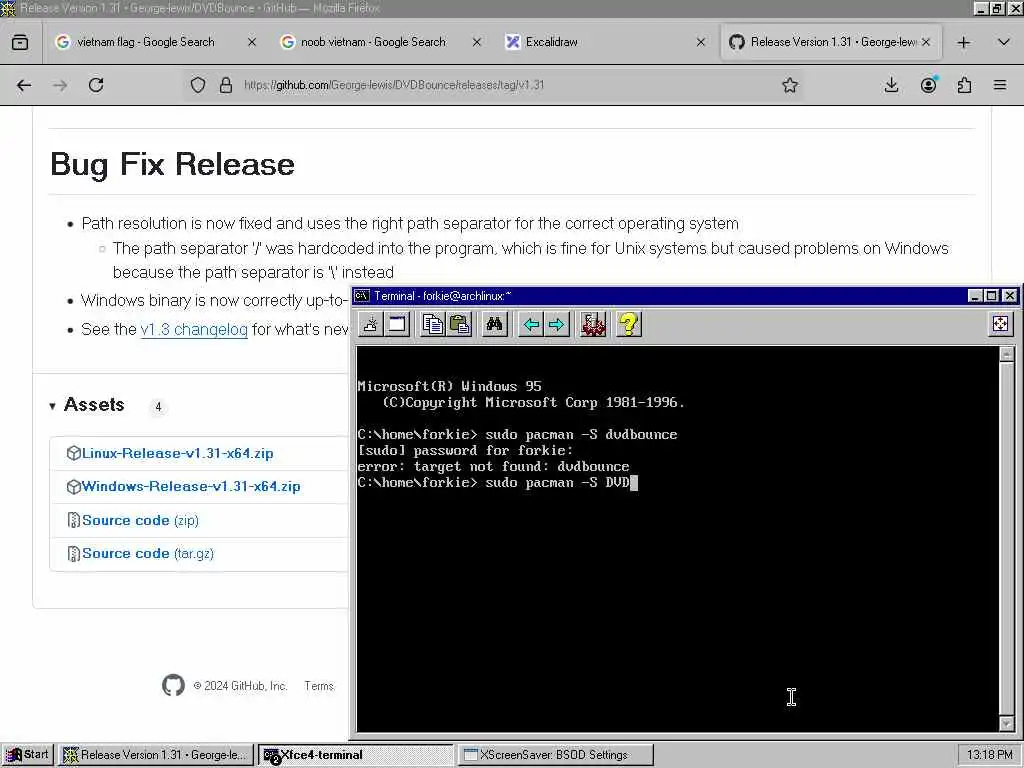Paste clipboard into terminal
The height and width of the screenshot is (768, 1024).
[460, 324]
